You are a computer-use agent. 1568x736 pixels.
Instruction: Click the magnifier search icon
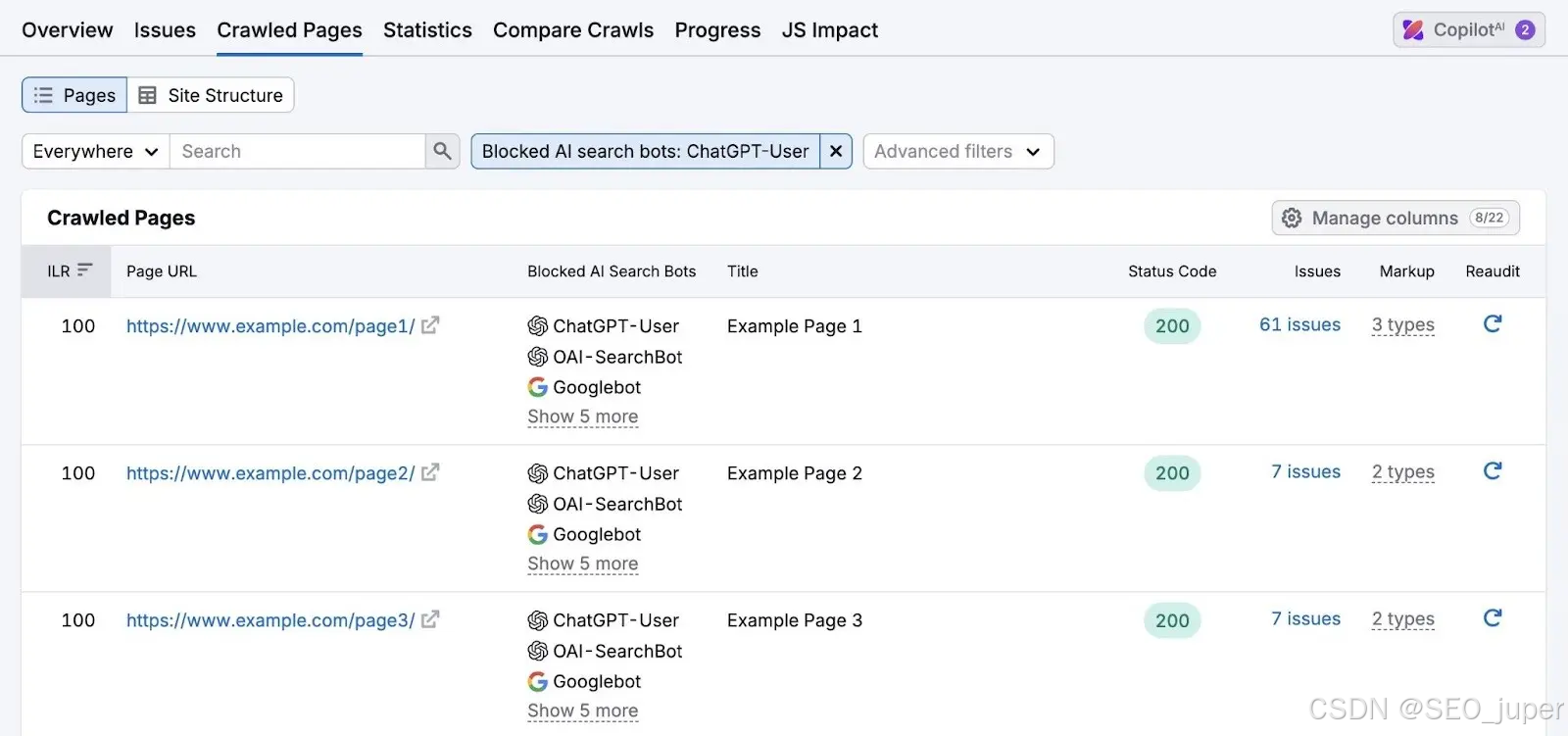tap(442, 151)
